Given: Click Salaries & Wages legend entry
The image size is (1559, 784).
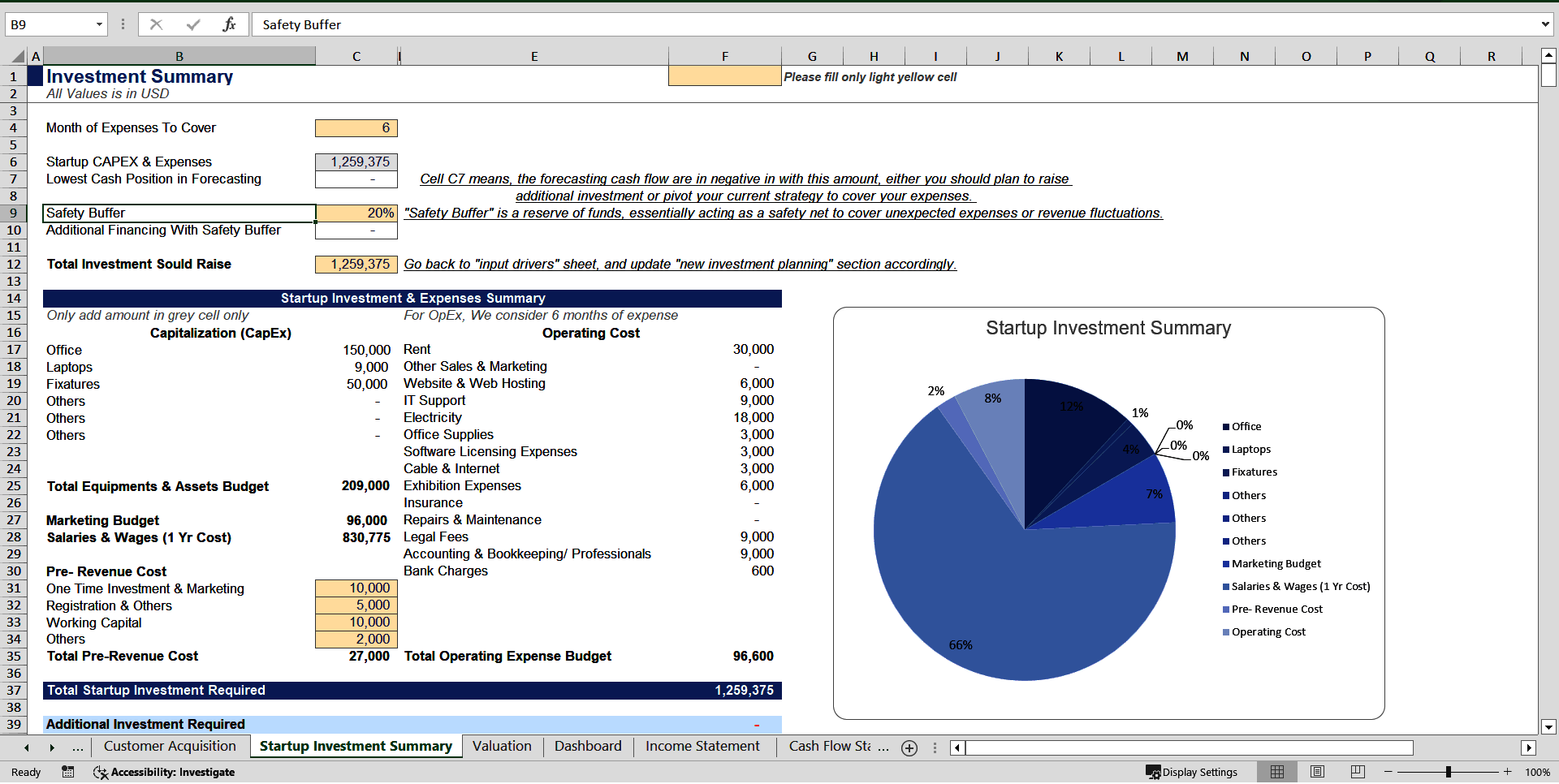Looking at the screenshot, I should [x=1296, y=586].
